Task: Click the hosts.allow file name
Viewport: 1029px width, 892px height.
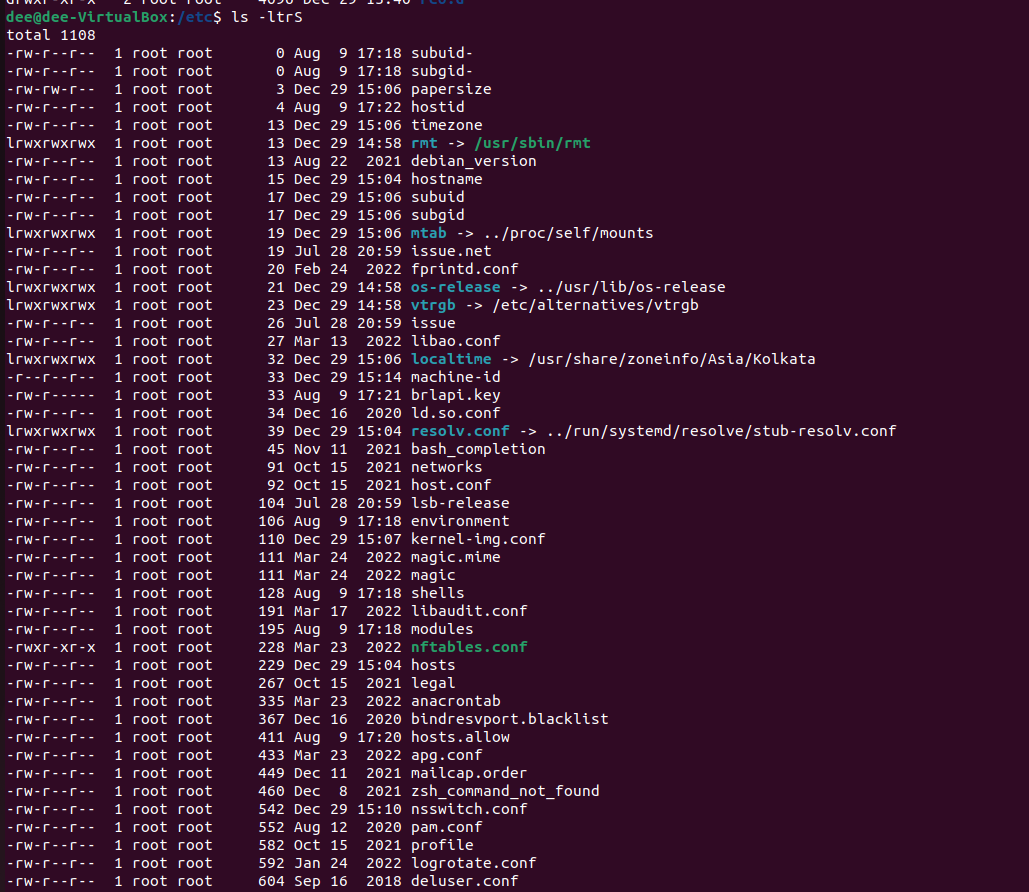Action: [x=459, y=736]
